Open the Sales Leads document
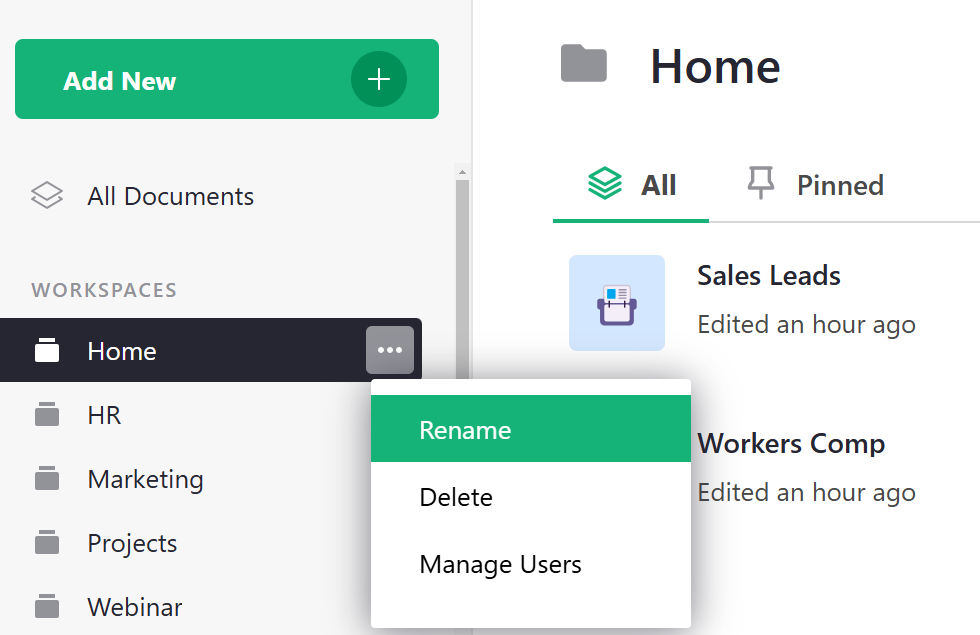This screenshot has height=635, width=980. click(x=768, y=275)
